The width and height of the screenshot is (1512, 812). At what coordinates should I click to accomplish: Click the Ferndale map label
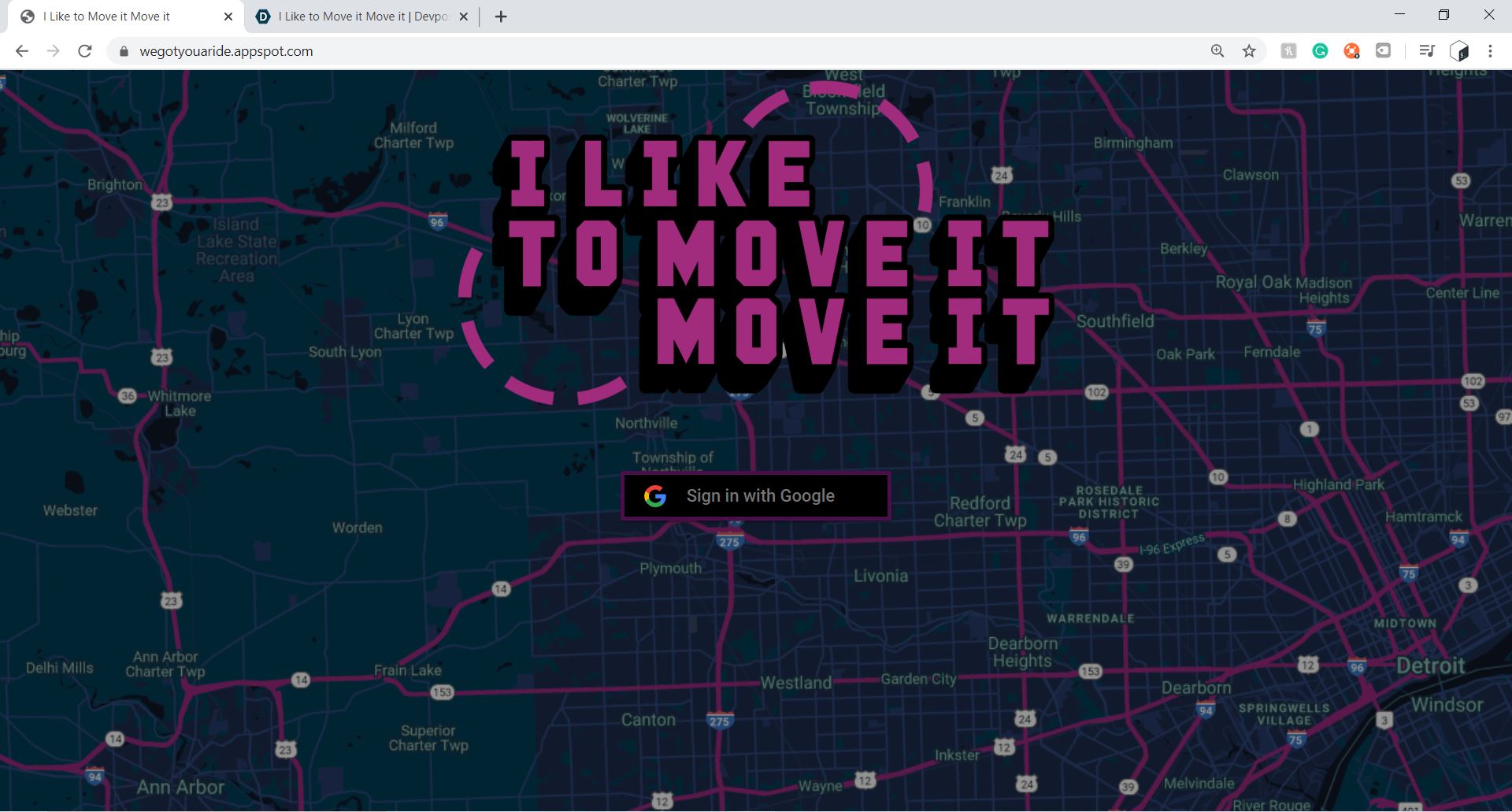pyautogui.click(x=1272, y=352)
